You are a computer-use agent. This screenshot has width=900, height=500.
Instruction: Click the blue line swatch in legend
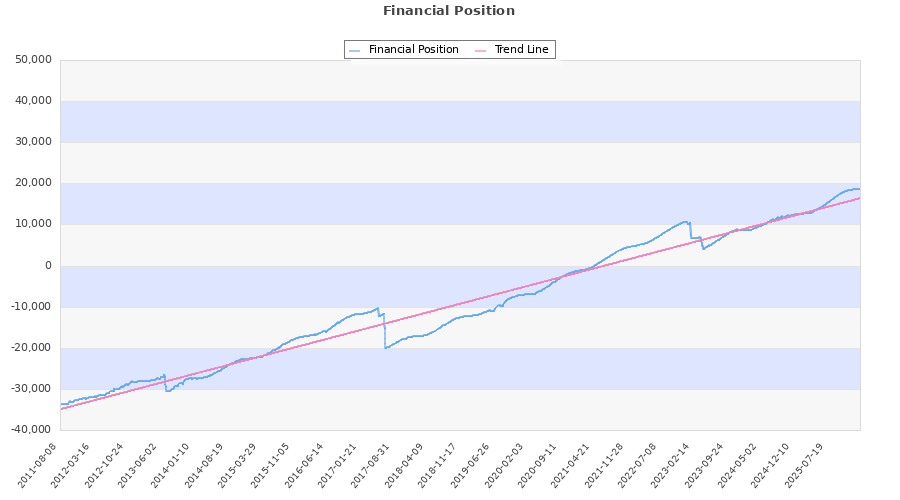pyautogui.click(x=356, y=50)
